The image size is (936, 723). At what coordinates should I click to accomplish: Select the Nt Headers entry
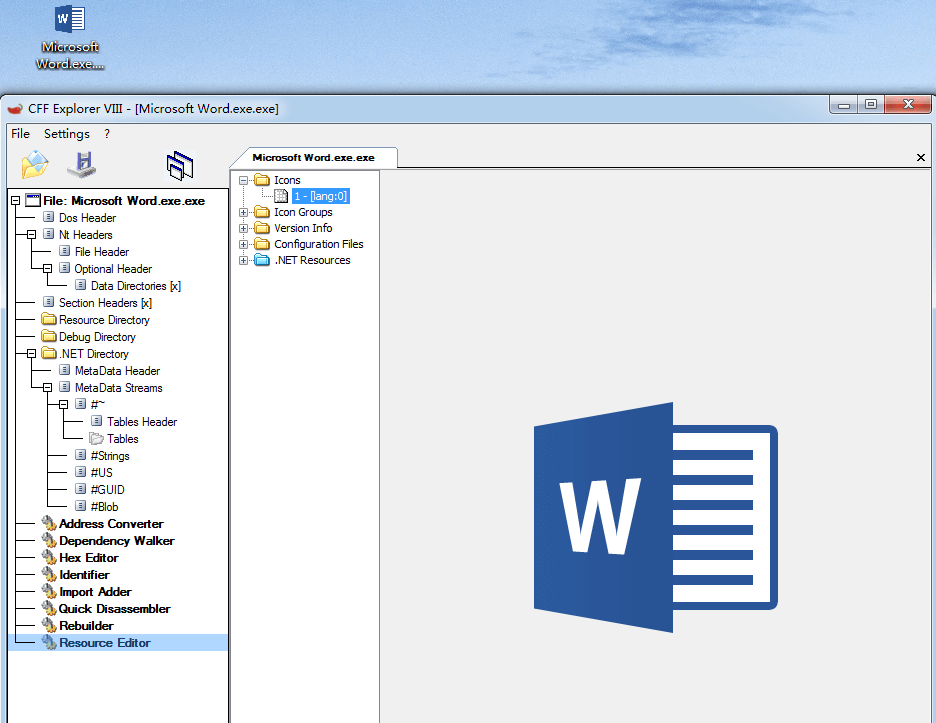tap(85, 235)
